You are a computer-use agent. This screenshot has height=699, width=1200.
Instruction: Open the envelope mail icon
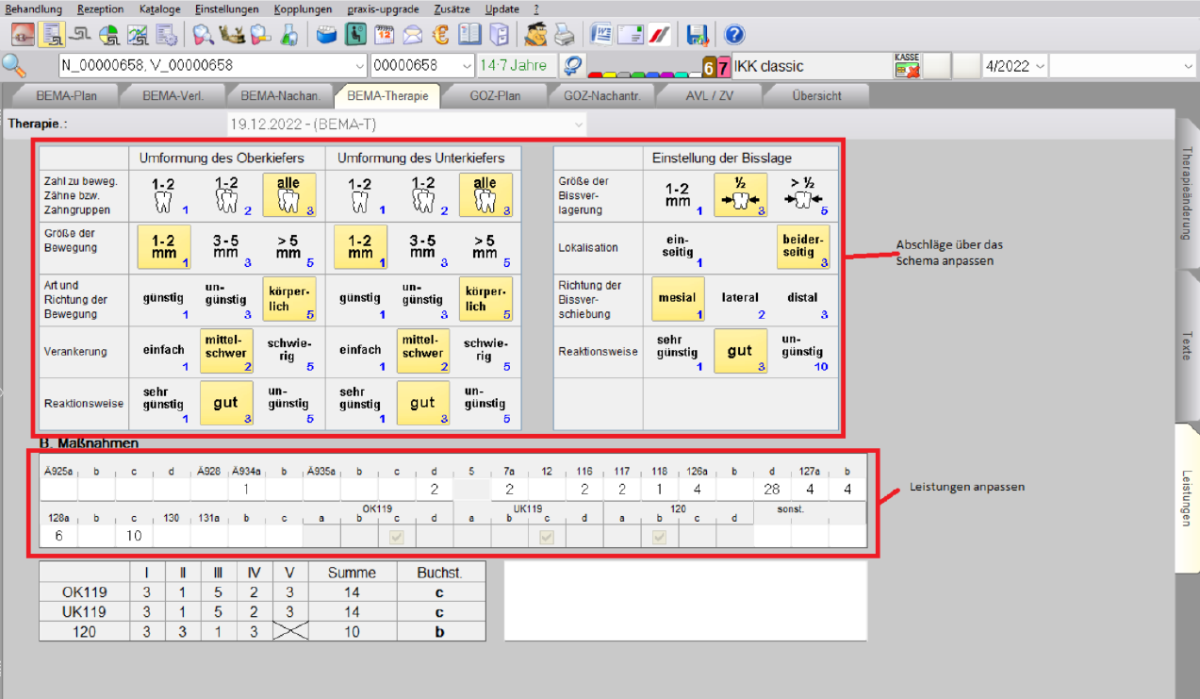[412, 35]
